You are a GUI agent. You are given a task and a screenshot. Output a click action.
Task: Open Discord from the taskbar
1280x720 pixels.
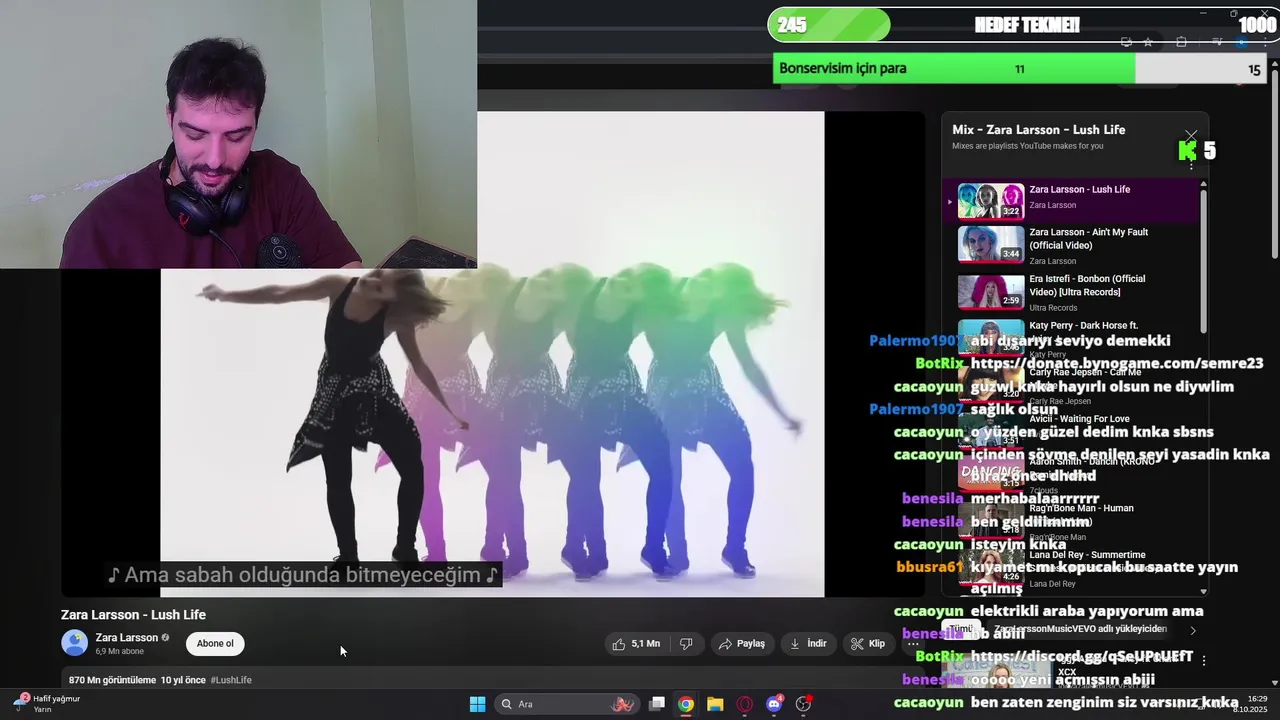774,704
